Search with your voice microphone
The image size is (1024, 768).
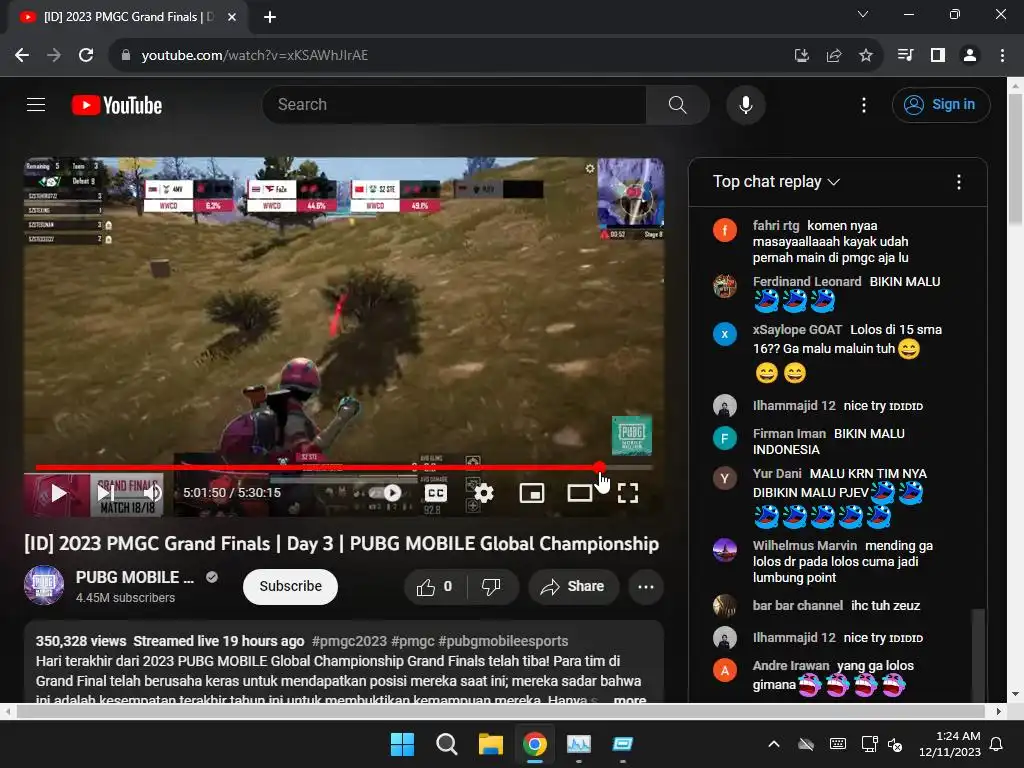(746, 104)
